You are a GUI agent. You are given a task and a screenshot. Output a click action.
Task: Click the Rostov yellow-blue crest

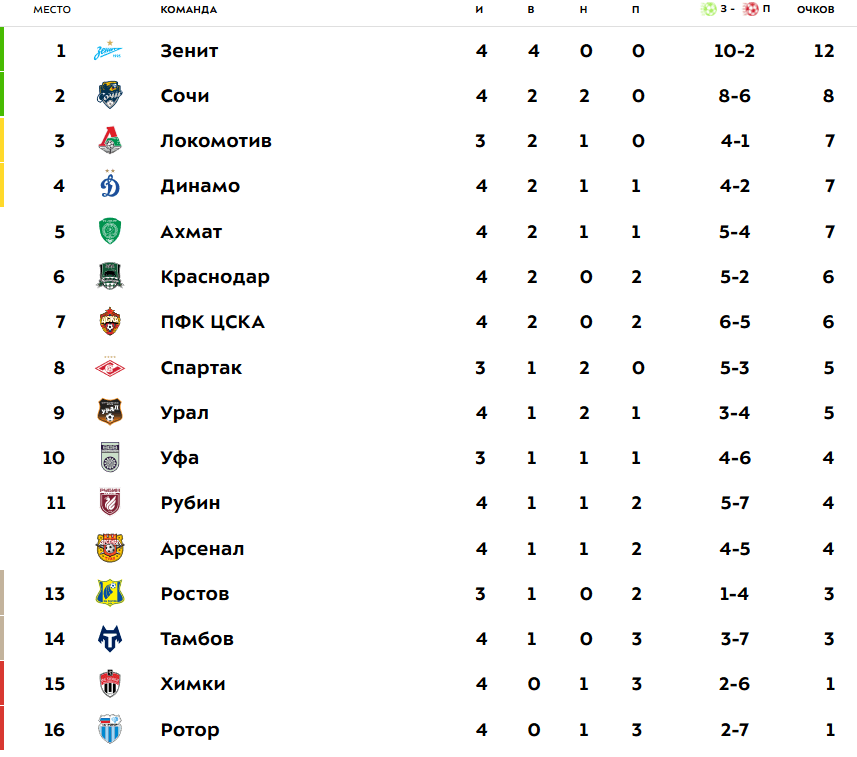(110, 593)
